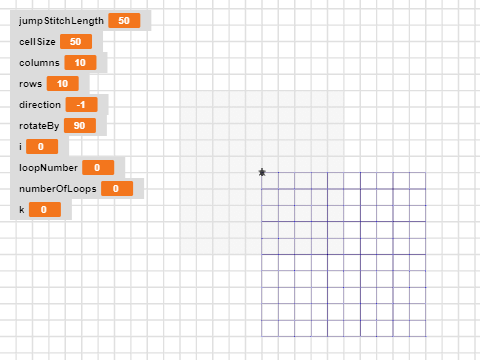Click the rows value 10

click(x=63, y=84)
